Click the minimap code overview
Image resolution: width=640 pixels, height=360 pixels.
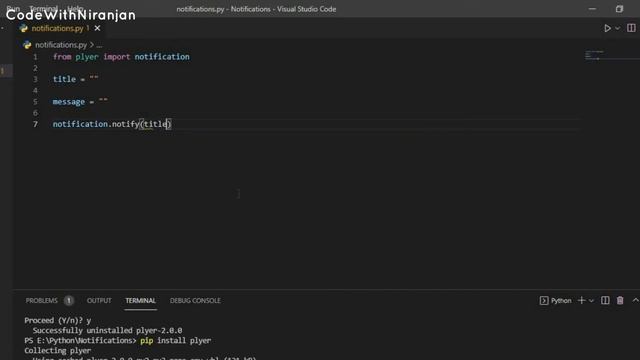(611, 55)
